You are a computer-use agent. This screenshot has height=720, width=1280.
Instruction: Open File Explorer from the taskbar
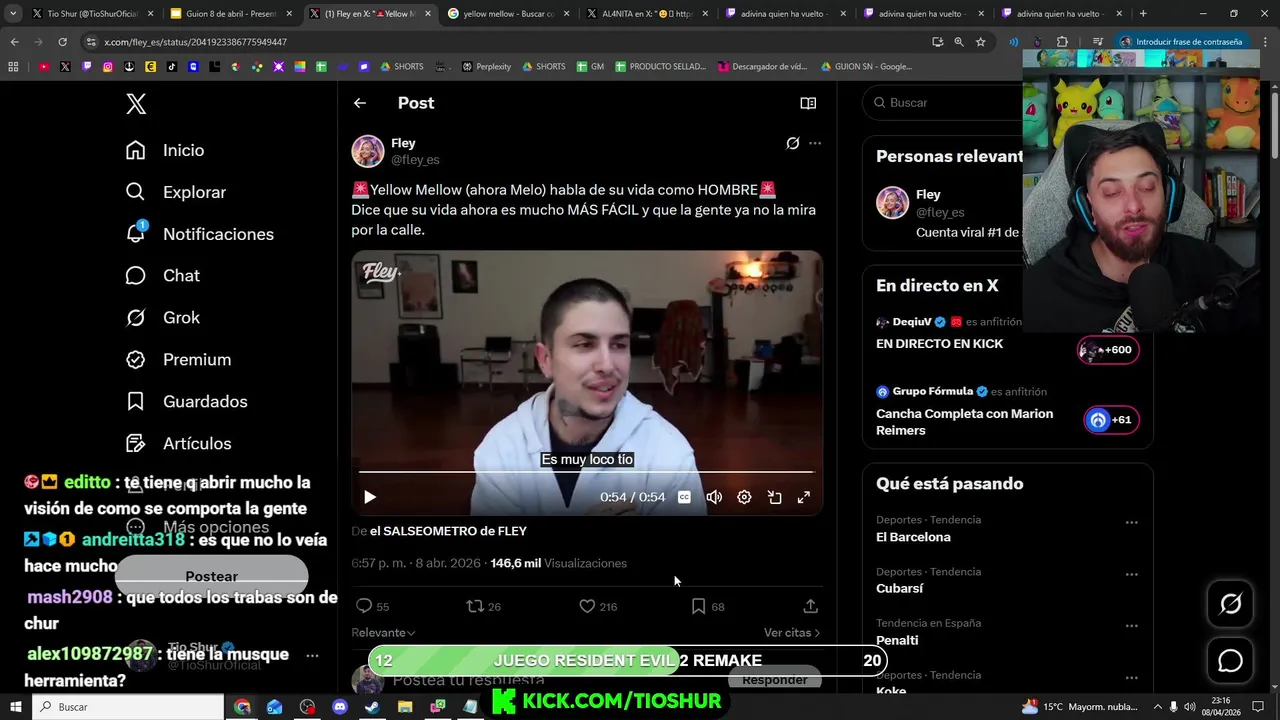(405, 707)
